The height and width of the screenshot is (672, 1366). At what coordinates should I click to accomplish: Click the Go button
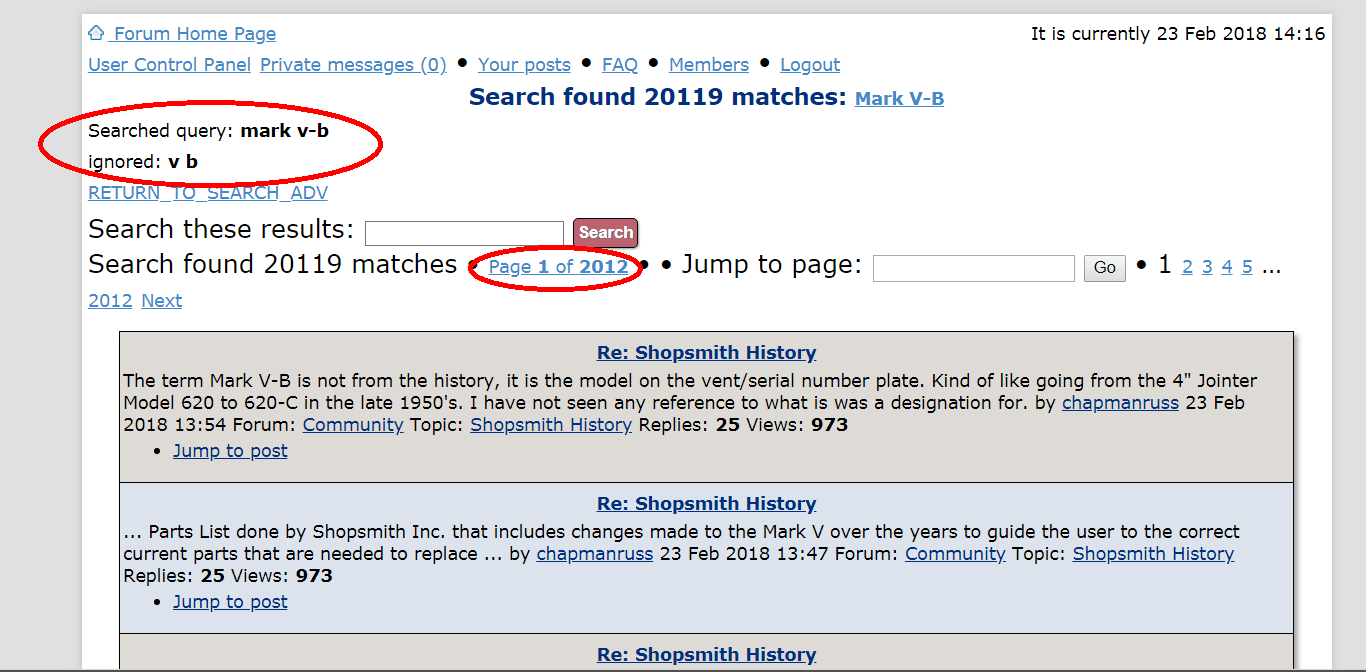1105,268
